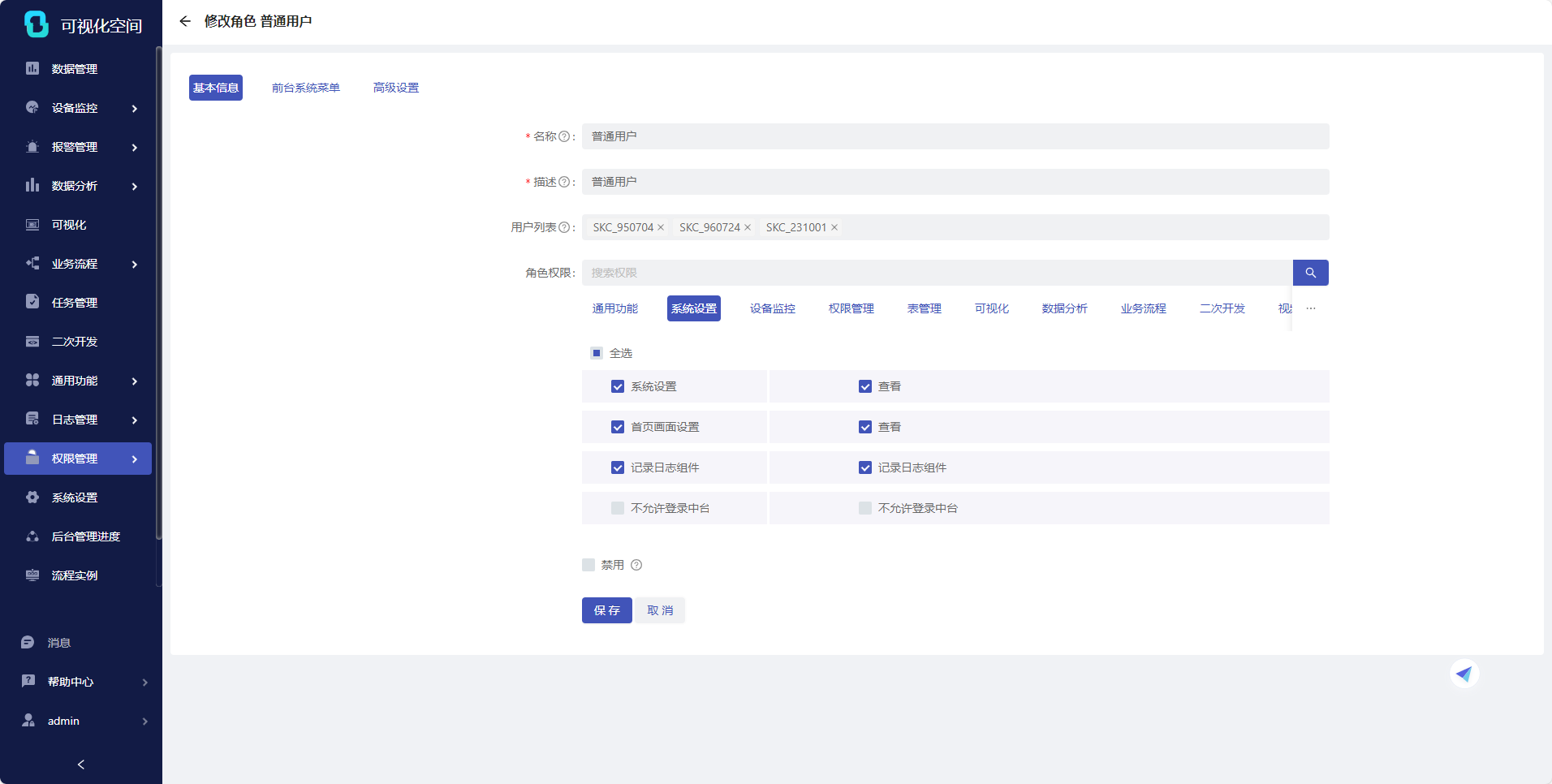Viewport: 1552px width, 784px height.
Task: Click the search magnifier button for 角色权限
Action: (1310, 273)
